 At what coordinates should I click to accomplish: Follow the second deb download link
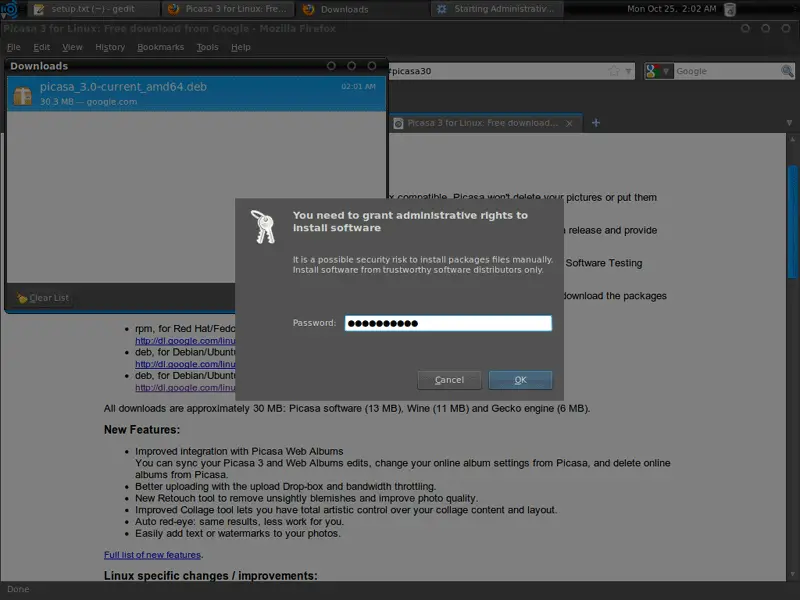tap(185, 388)
